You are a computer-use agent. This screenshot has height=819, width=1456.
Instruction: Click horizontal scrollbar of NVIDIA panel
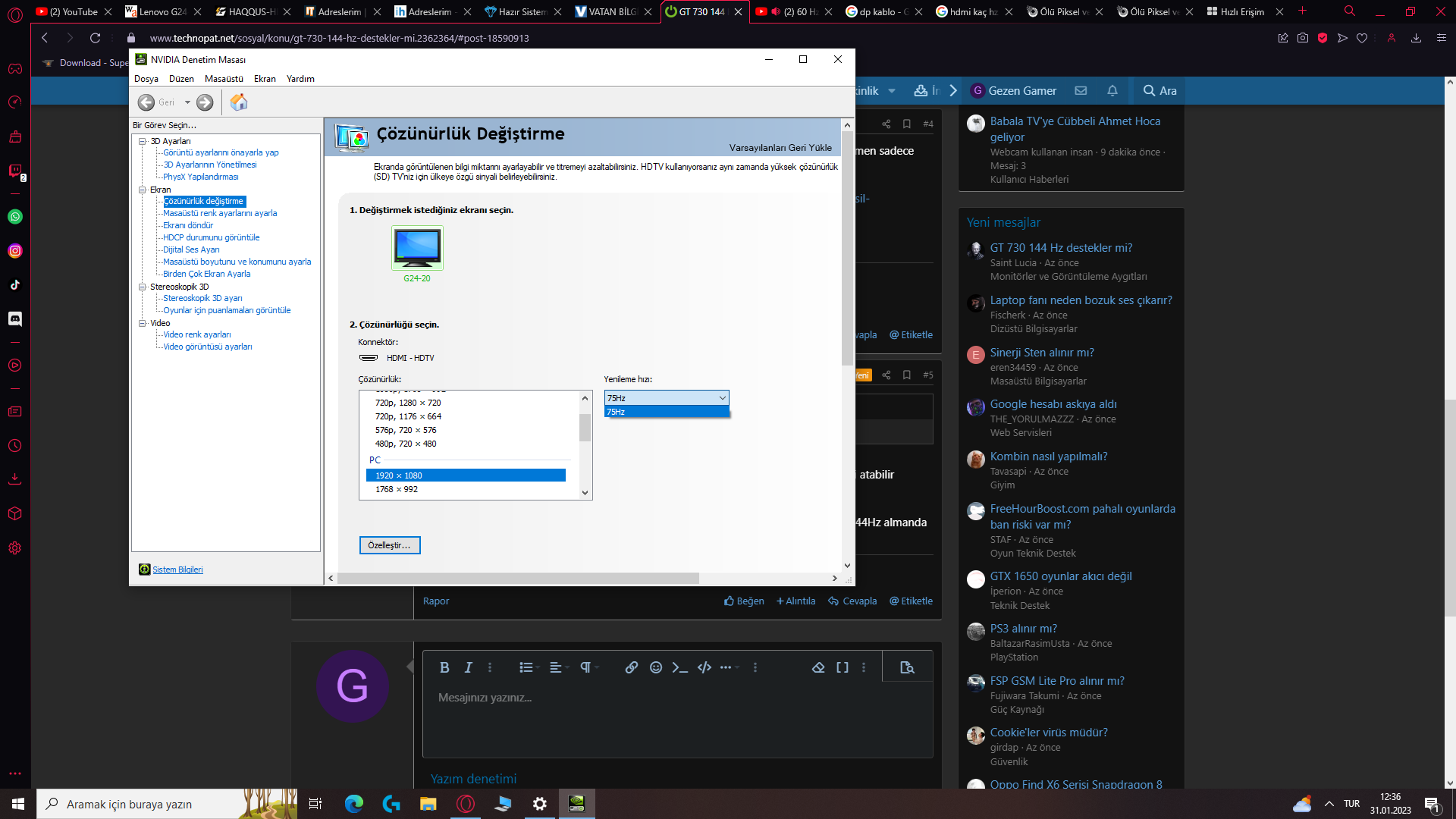point(518,579)
